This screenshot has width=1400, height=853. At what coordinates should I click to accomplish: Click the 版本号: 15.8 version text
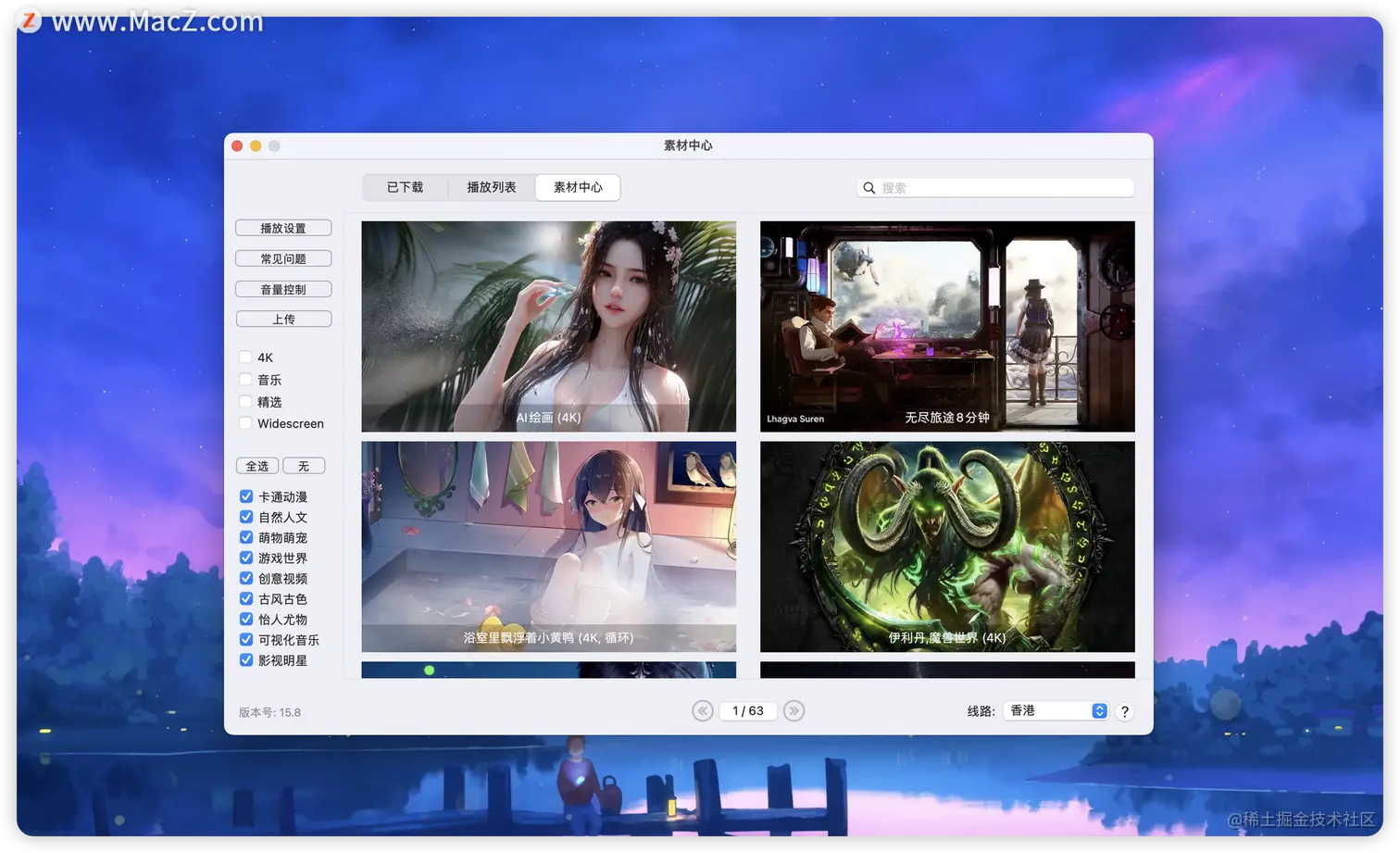point(269,712)
